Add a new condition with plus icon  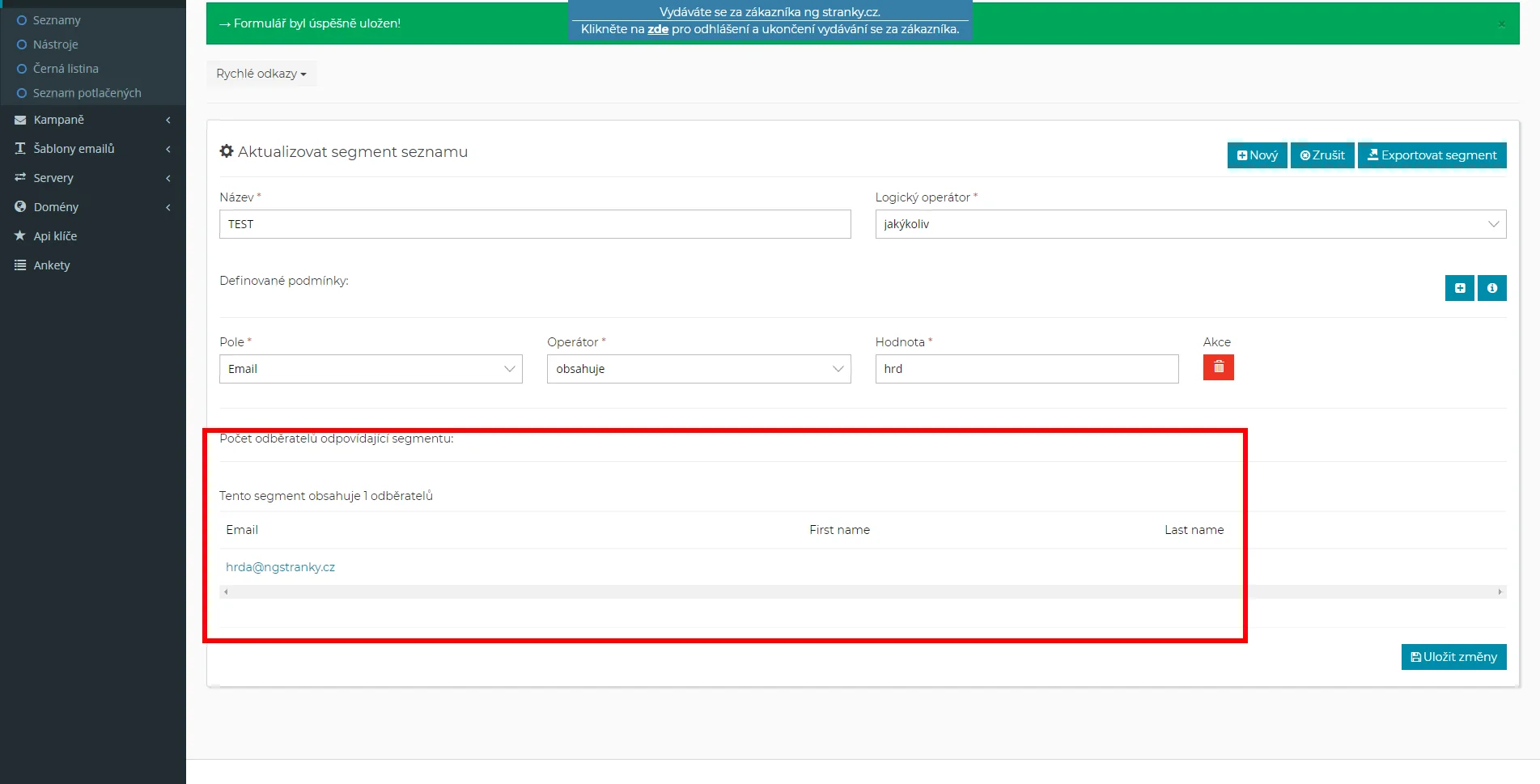1459,288
